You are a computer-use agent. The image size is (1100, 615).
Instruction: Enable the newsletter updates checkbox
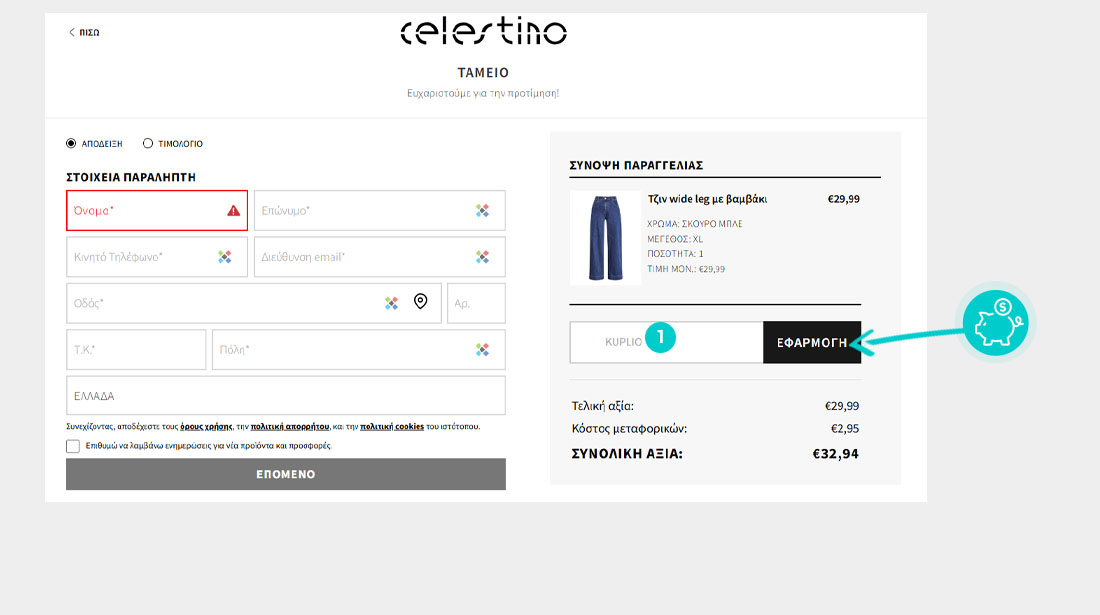tap(73, 446)
